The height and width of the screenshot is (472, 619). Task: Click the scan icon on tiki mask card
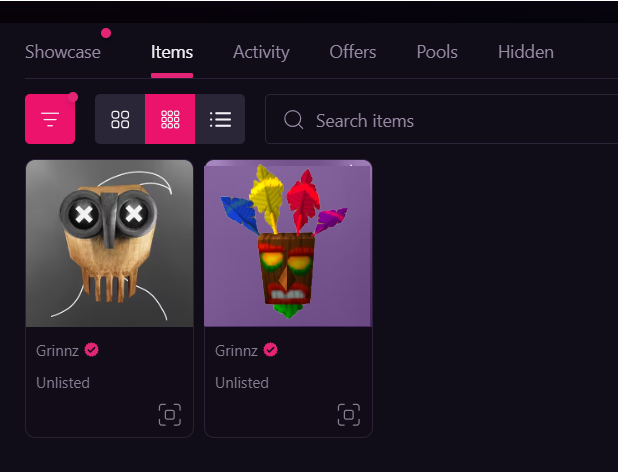[349, 415]
